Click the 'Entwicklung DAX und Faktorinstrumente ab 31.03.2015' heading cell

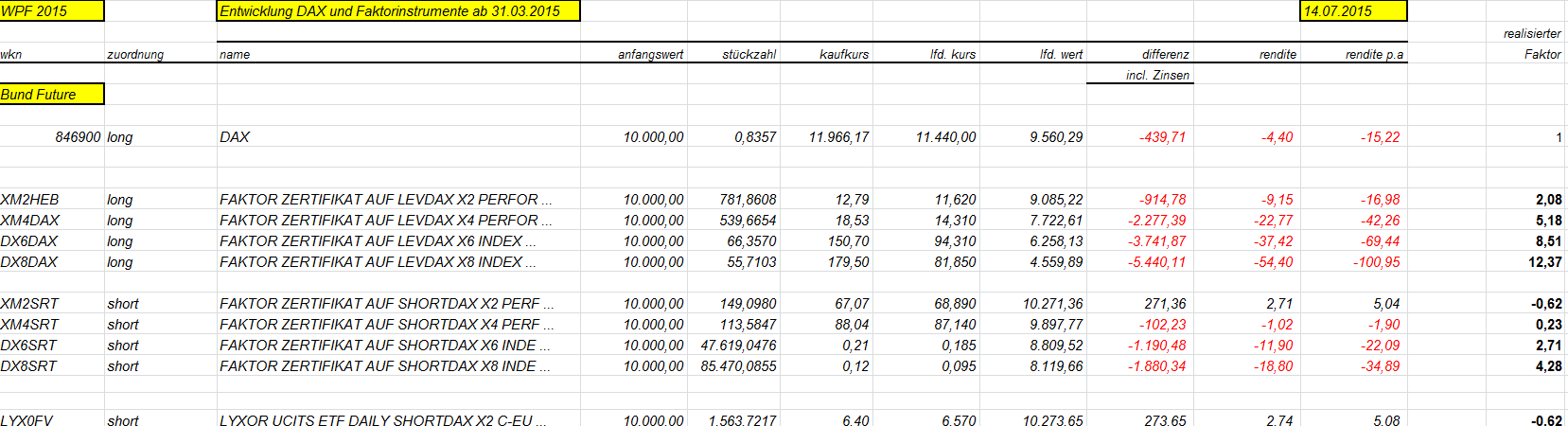tap(398, 11)
